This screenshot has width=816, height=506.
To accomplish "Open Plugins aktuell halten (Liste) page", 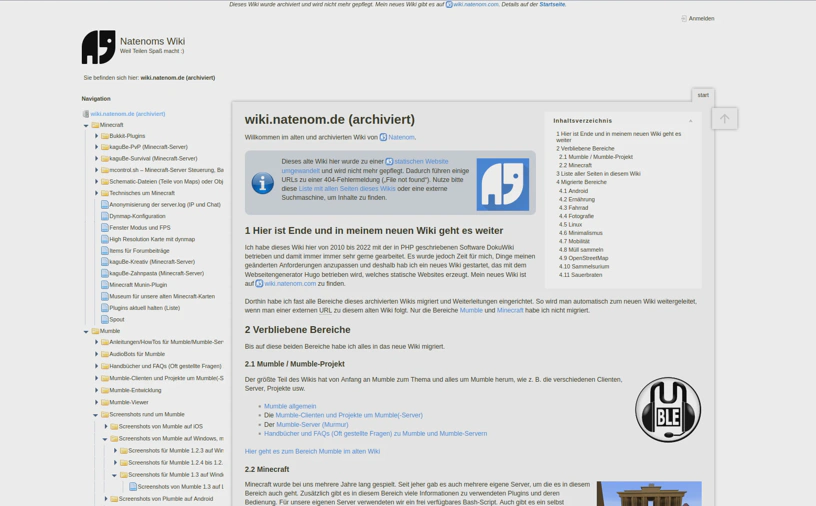I will pos(145,308).
